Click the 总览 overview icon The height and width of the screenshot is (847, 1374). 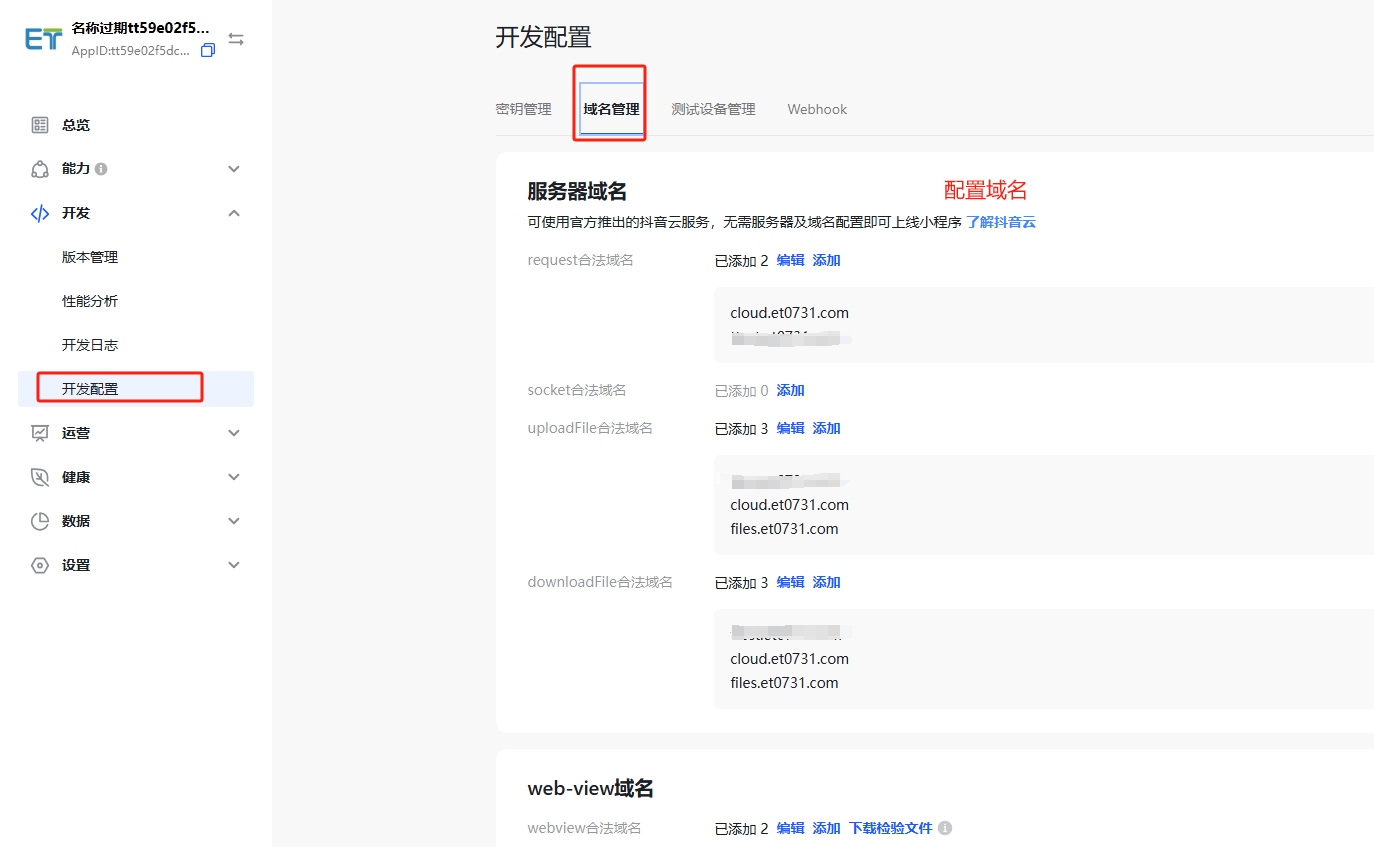coord(40,125)
